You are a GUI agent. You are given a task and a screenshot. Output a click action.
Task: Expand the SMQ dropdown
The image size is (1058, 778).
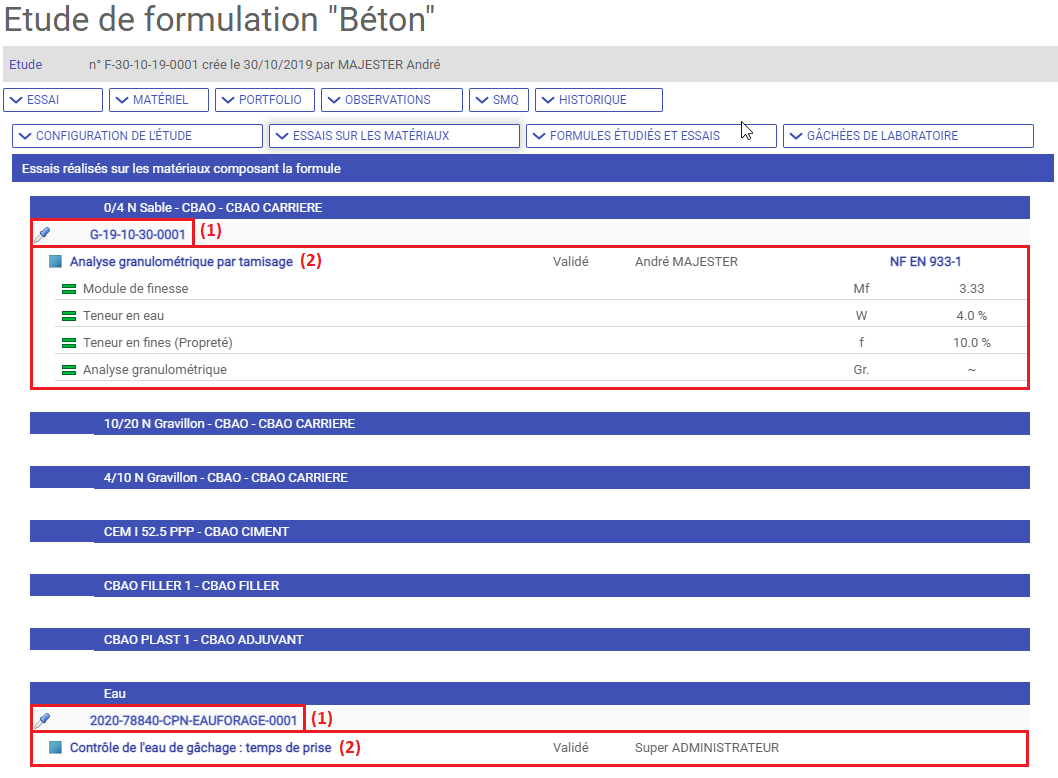[499, 100]
